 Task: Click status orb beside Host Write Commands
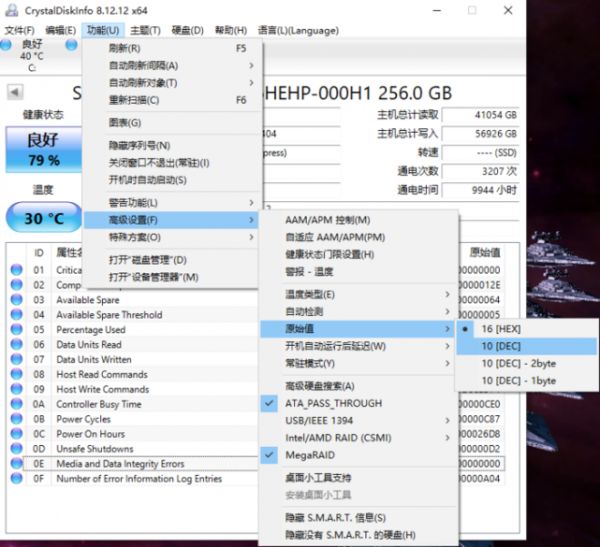[x=16, y=389]
